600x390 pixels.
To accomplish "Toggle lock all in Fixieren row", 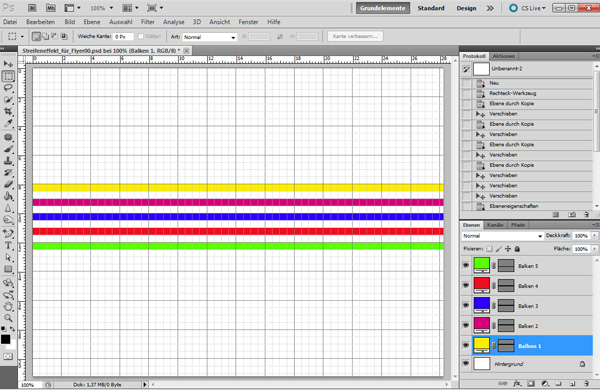I will pos(517,249).
